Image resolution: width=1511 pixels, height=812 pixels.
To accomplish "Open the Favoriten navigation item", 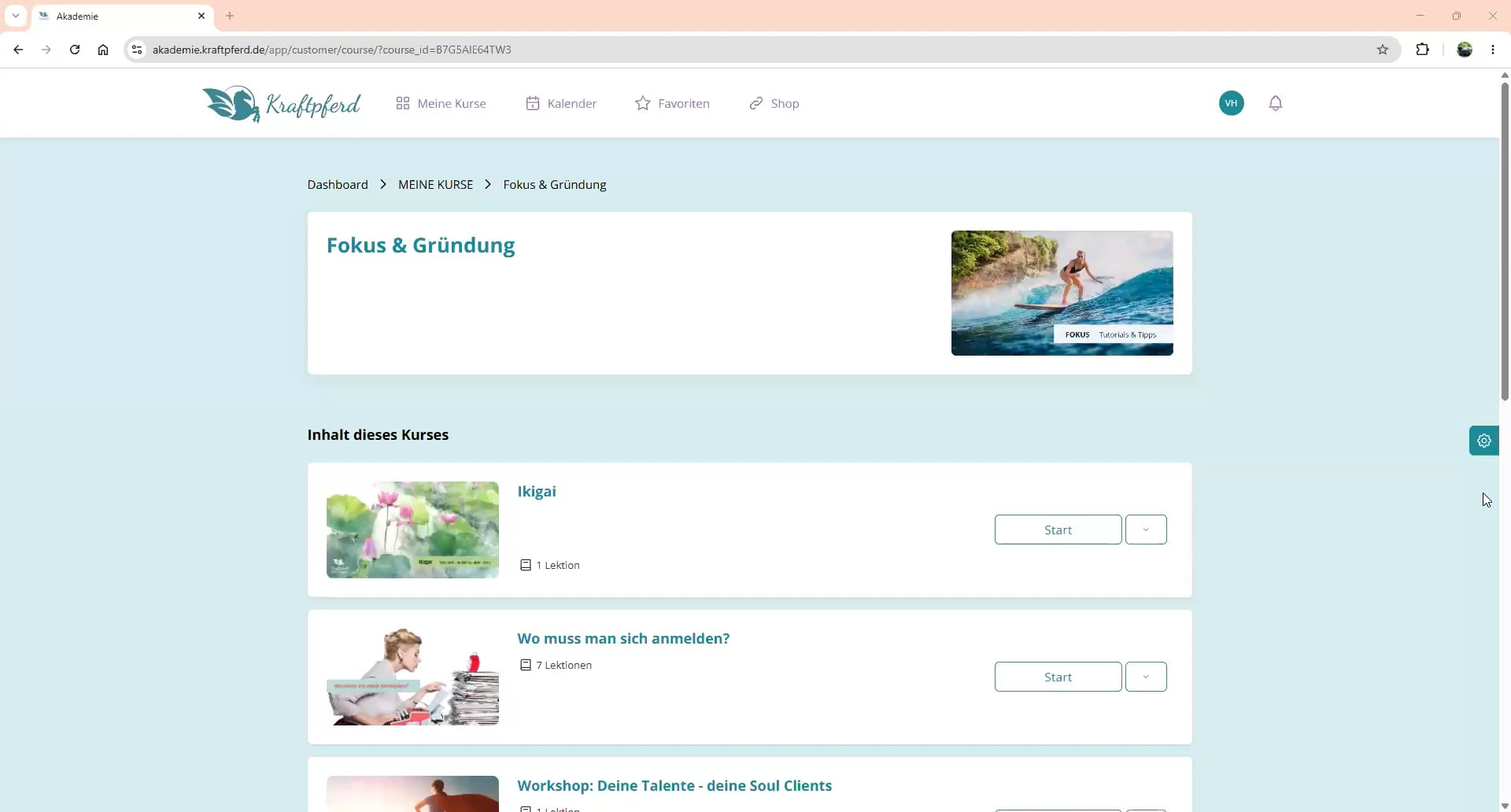I will [672, 103].
